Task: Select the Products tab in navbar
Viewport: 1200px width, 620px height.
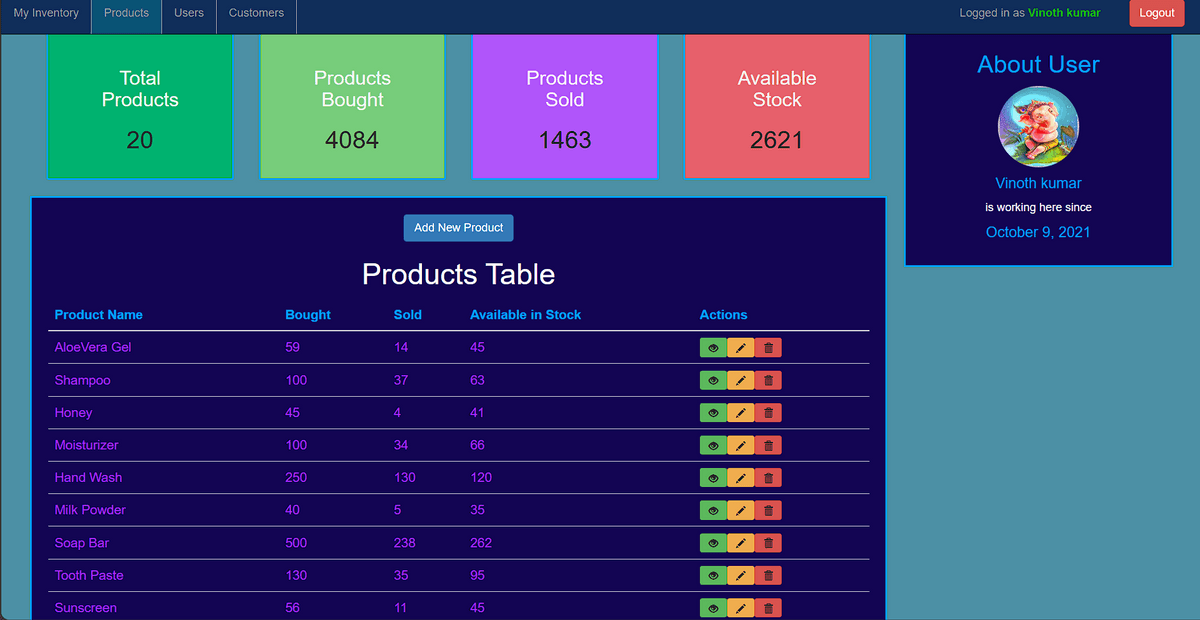Action: (126, 13)
